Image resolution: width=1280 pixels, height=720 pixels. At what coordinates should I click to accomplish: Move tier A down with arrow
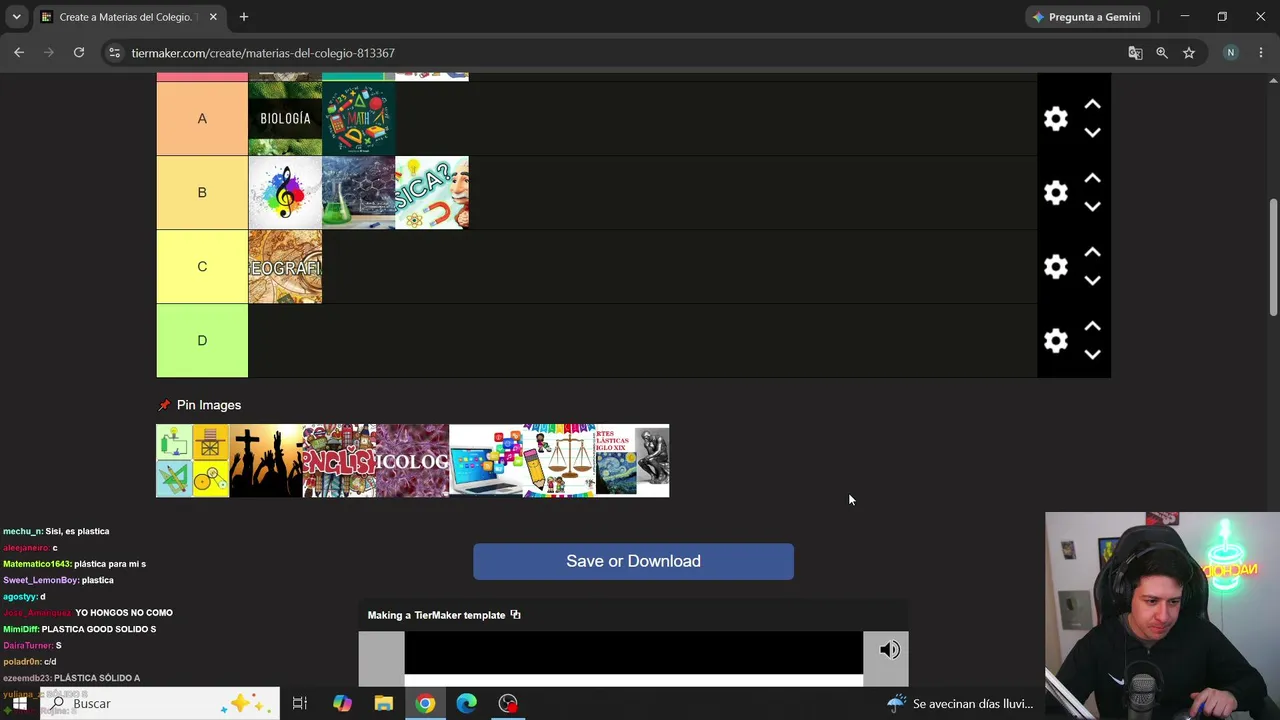point(1092,132)
